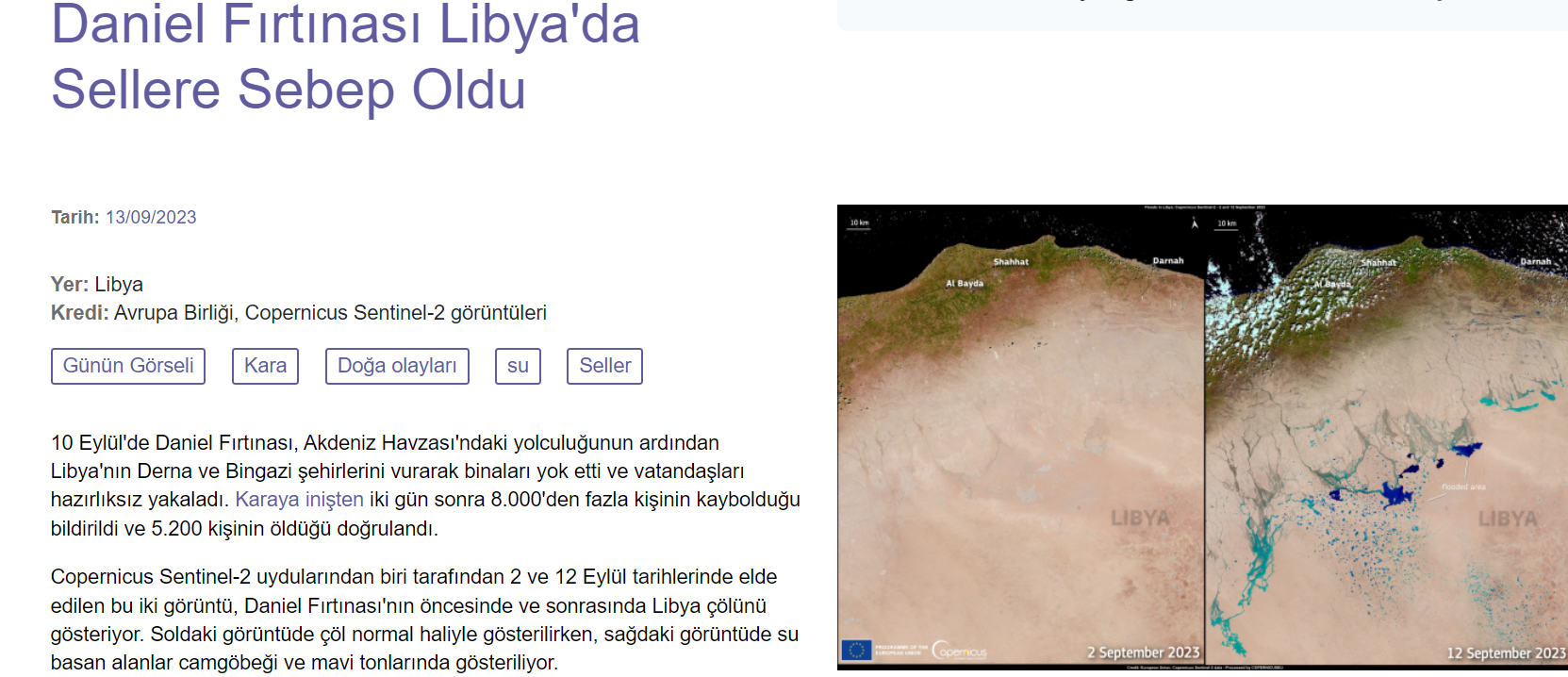This screenshot has height=677, width=1568.
Task: Select the Kara tag
Action: coord(265,366)
